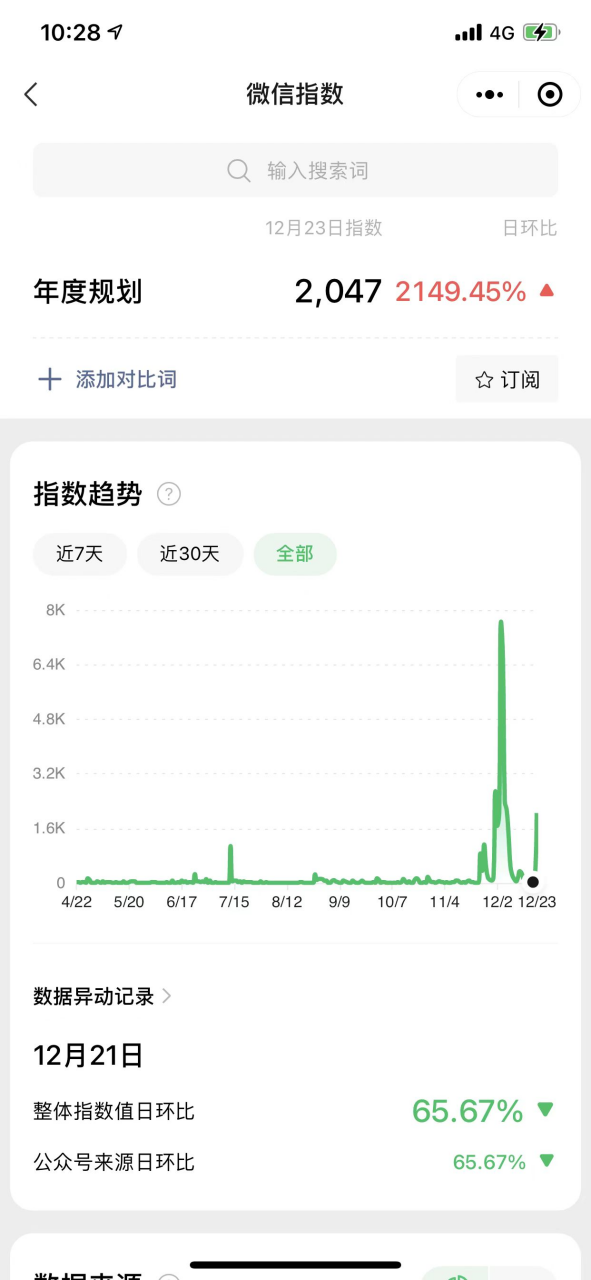Open help question mark next to 指数趋势
The width and height of the screenshot is (591, 1280).
(169, 494)
